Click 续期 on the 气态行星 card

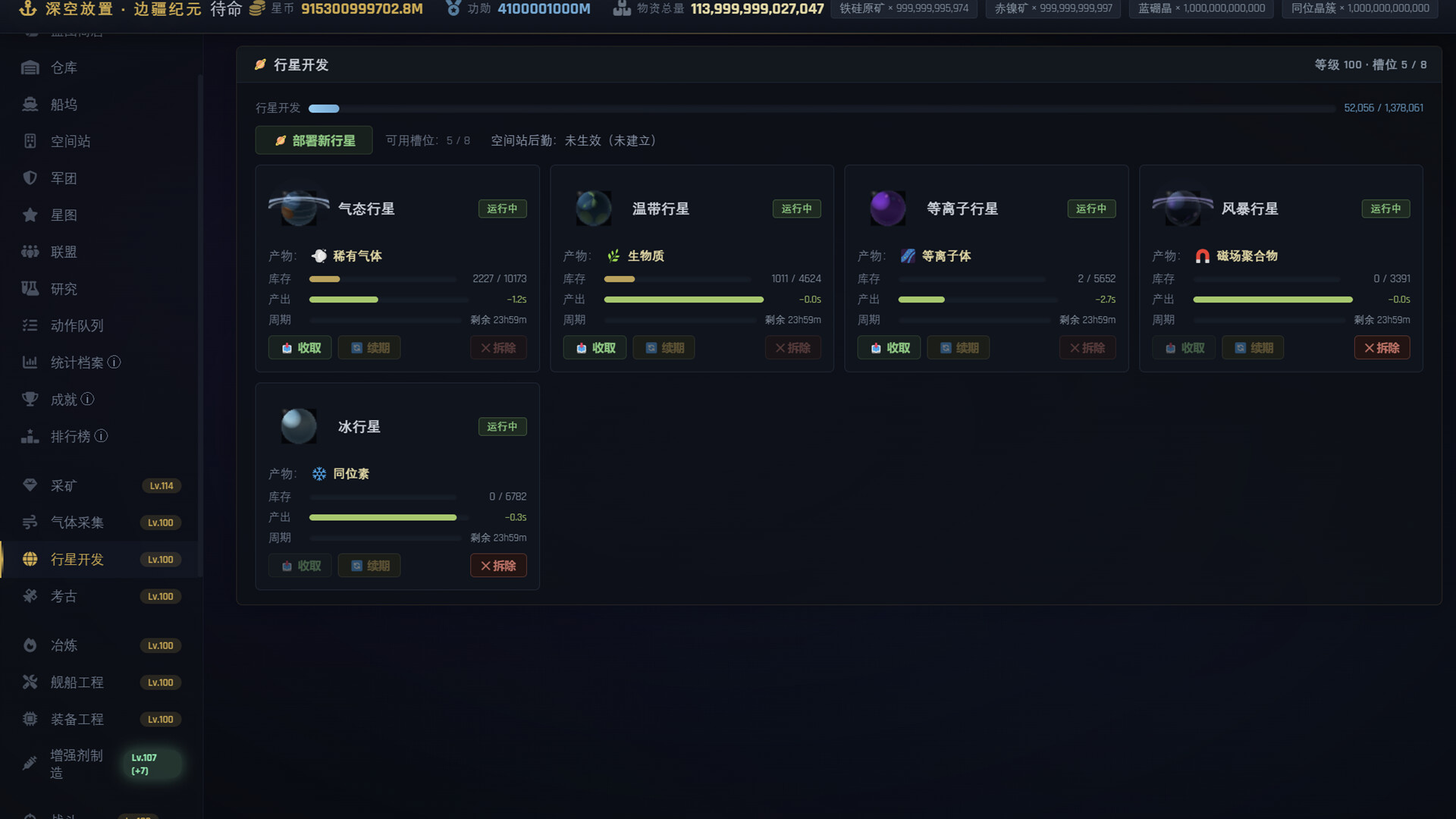click(x=369, y=348)
